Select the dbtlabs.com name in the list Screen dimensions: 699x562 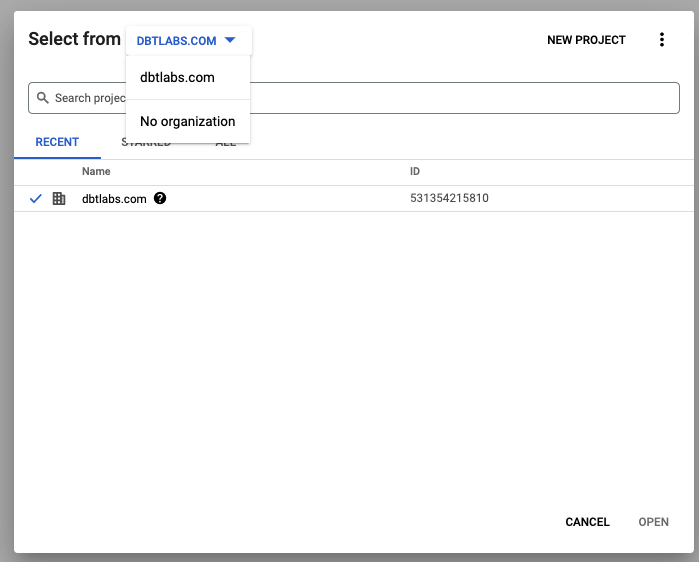pos(114,199)
